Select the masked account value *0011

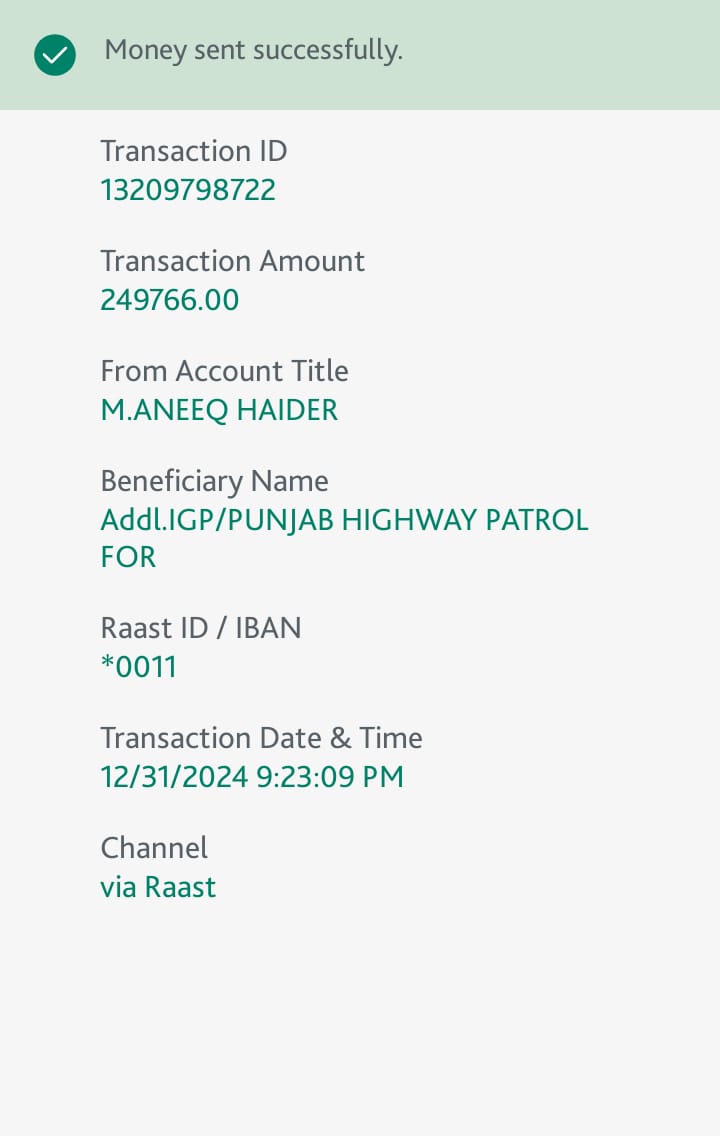click(x=139, y=667)
